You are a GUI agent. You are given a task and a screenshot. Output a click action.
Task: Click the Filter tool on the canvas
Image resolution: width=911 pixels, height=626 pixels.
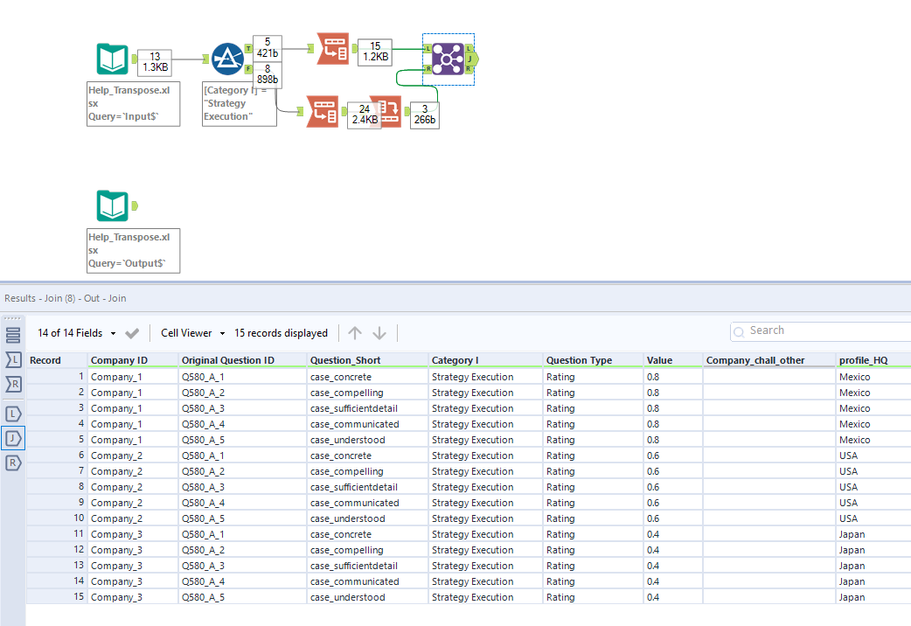pyautogui.click(x=227, y=59)
